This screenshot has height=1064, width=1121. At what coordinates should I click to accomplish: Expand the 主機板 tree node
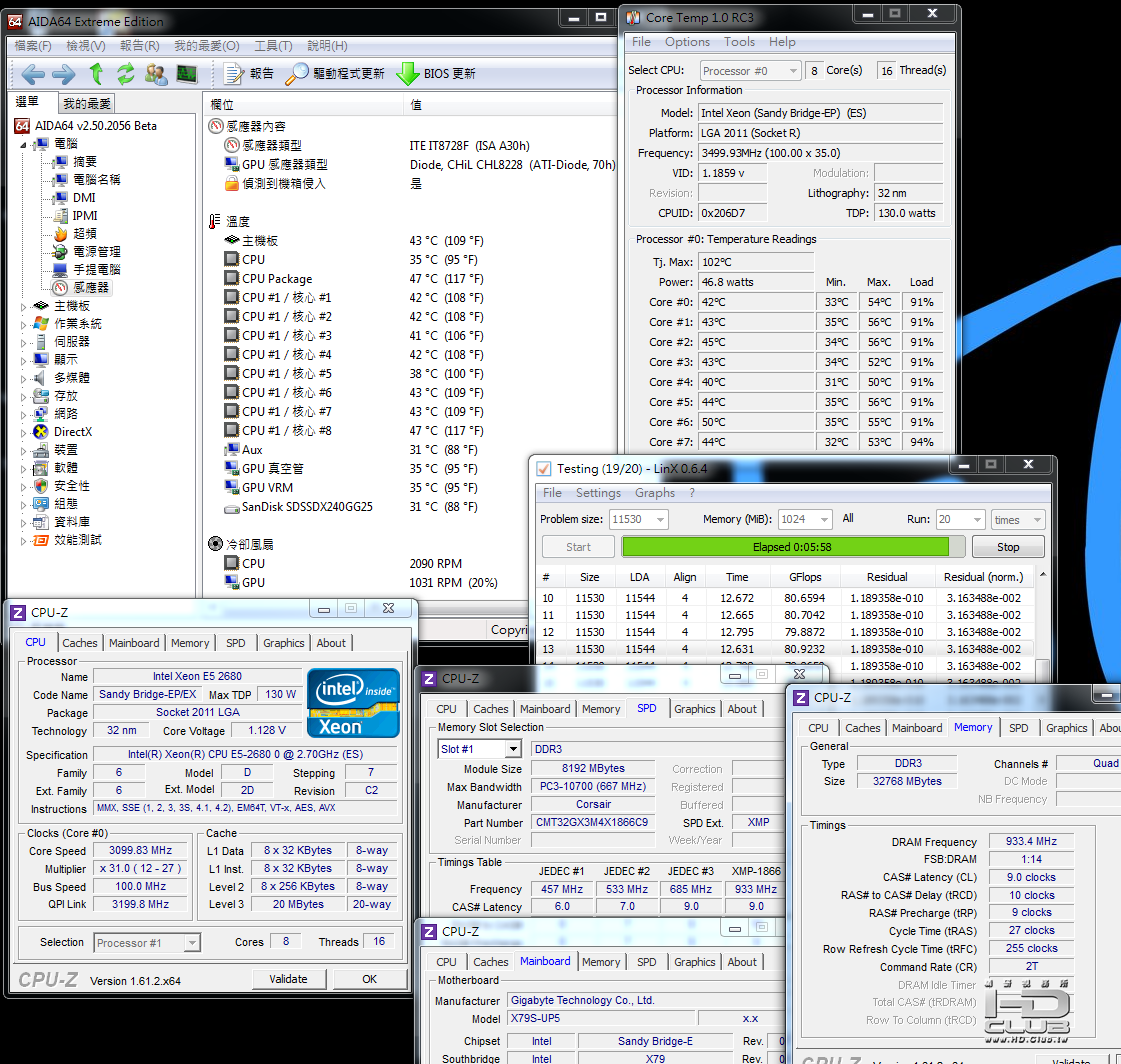[x=24, y=306]
